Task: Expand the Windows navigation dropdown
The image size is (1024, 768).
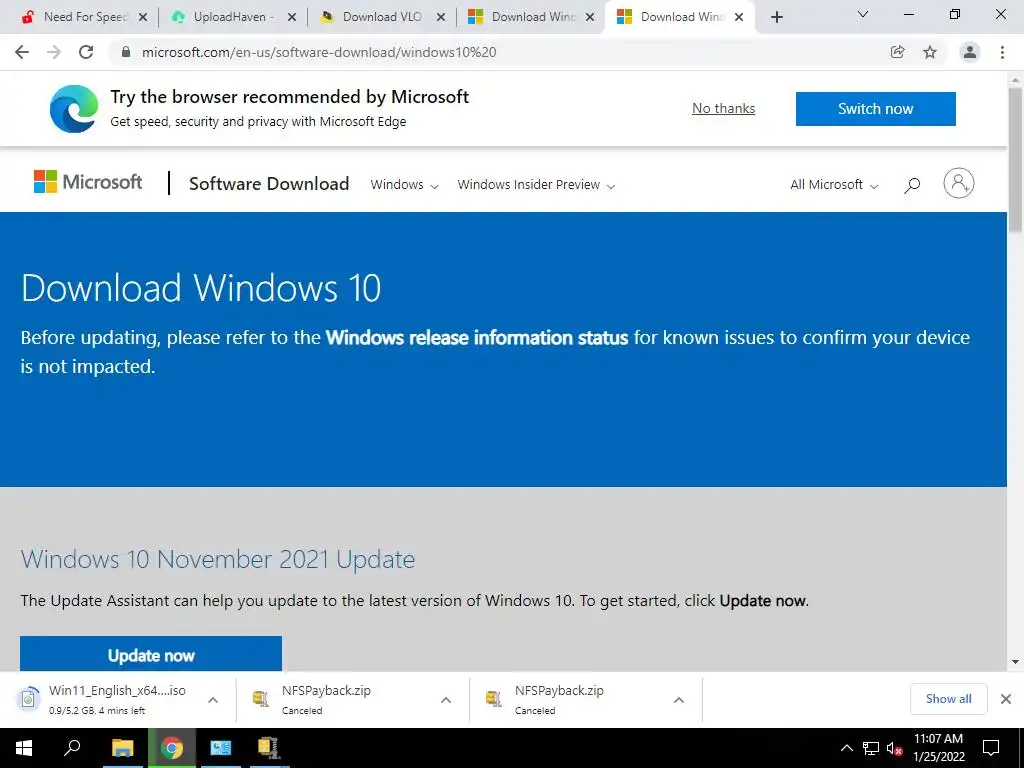Action: 404,185
